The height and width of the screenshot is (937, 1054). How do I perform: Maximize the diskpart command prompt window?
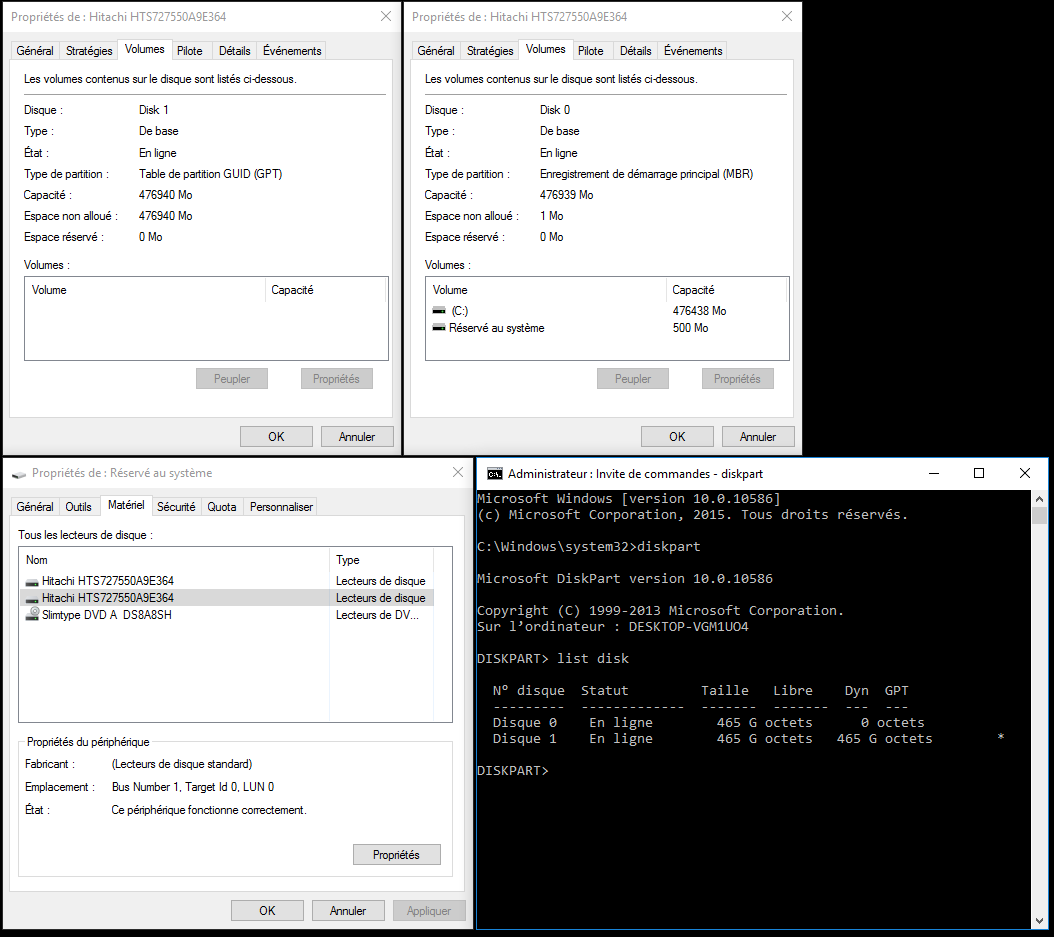[x=979, y=473]
